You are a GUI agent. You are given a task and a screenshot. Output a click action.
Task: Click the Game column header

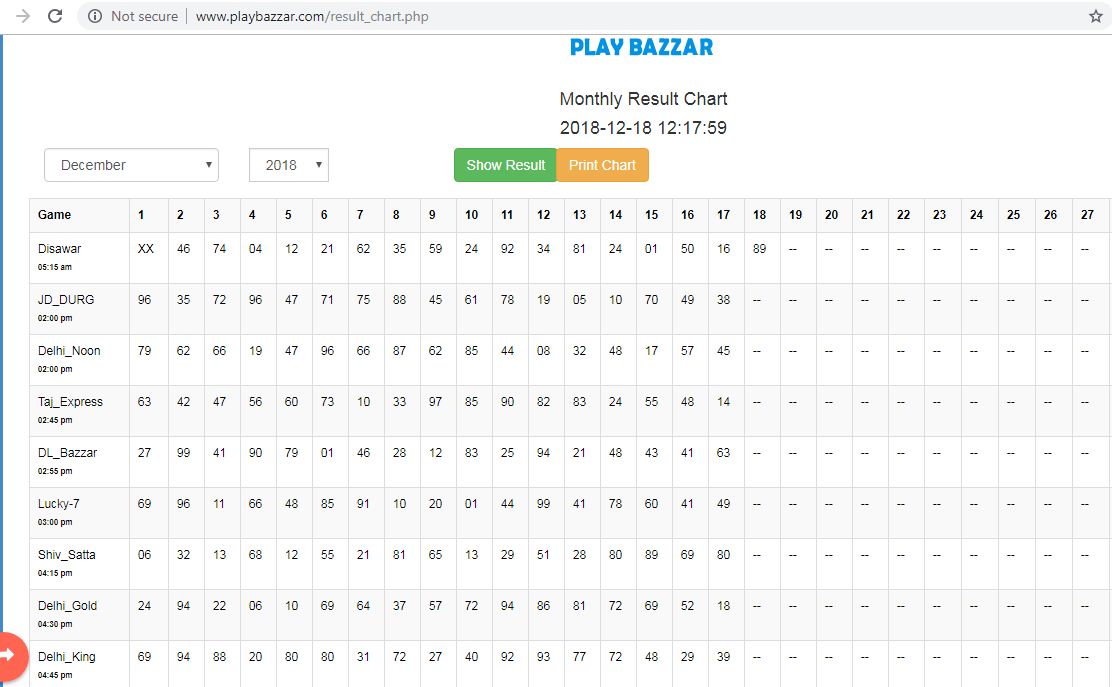coord(55,214)
